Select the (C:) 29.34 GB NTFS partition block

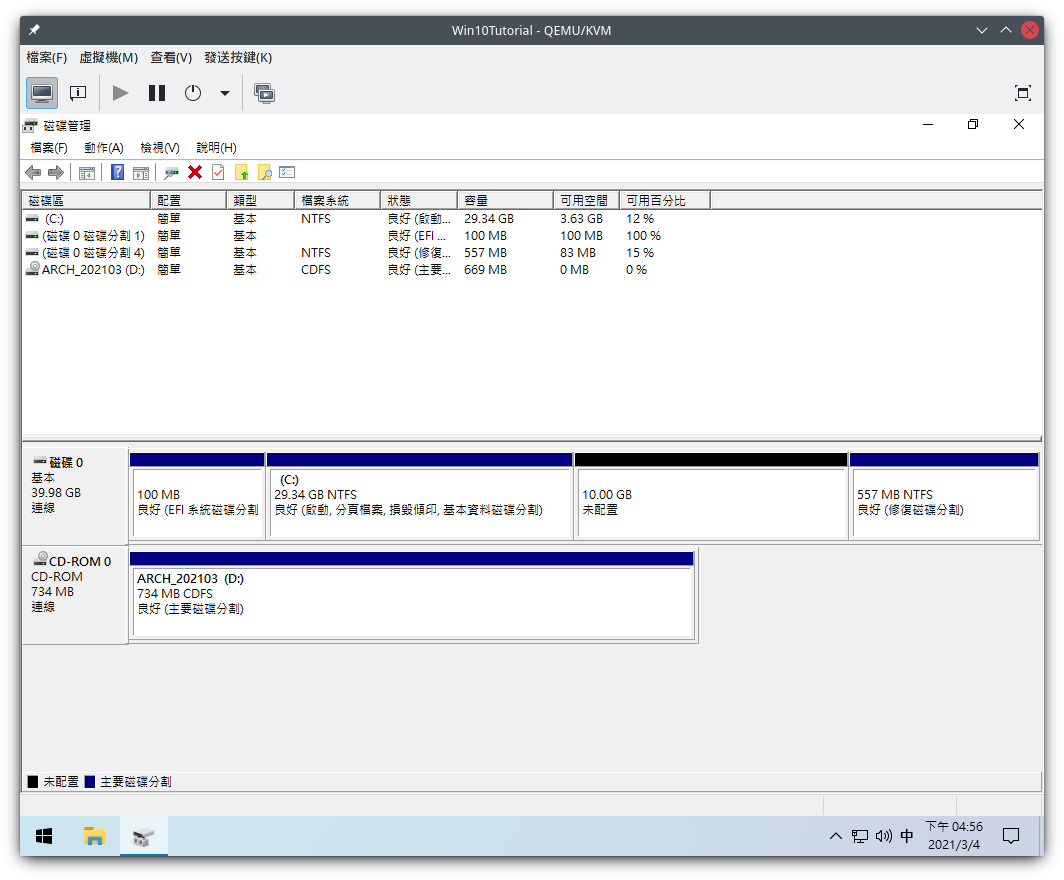420,496
